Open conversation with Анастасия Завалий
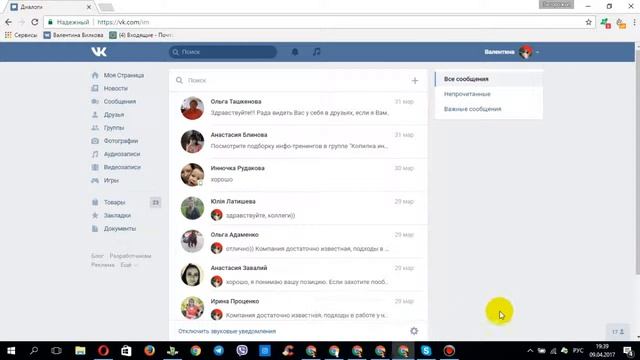This screenshot has width=640, height=360. pyautogui.click(x=298, y=275)
